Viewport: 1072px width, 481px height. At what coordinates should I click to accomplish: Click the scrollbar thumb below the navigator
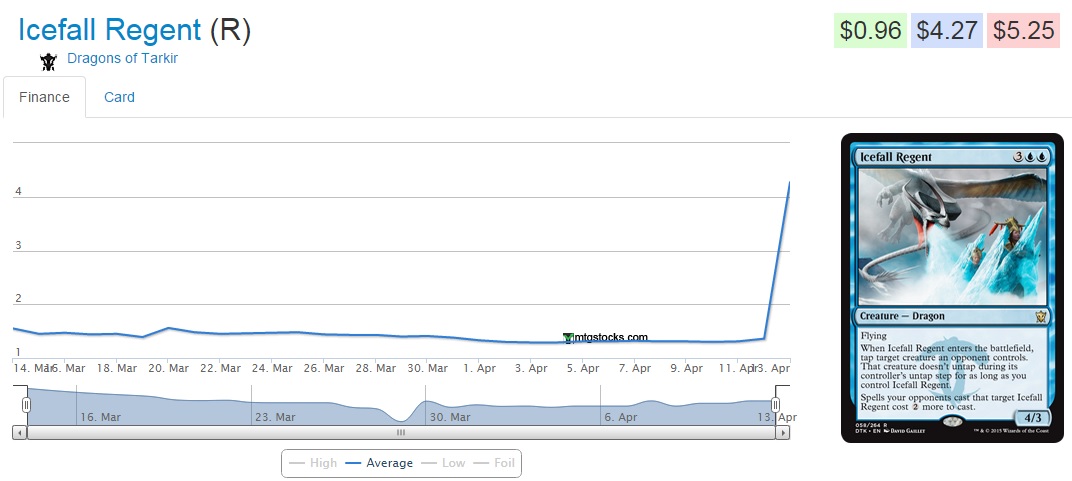[400, 433]
